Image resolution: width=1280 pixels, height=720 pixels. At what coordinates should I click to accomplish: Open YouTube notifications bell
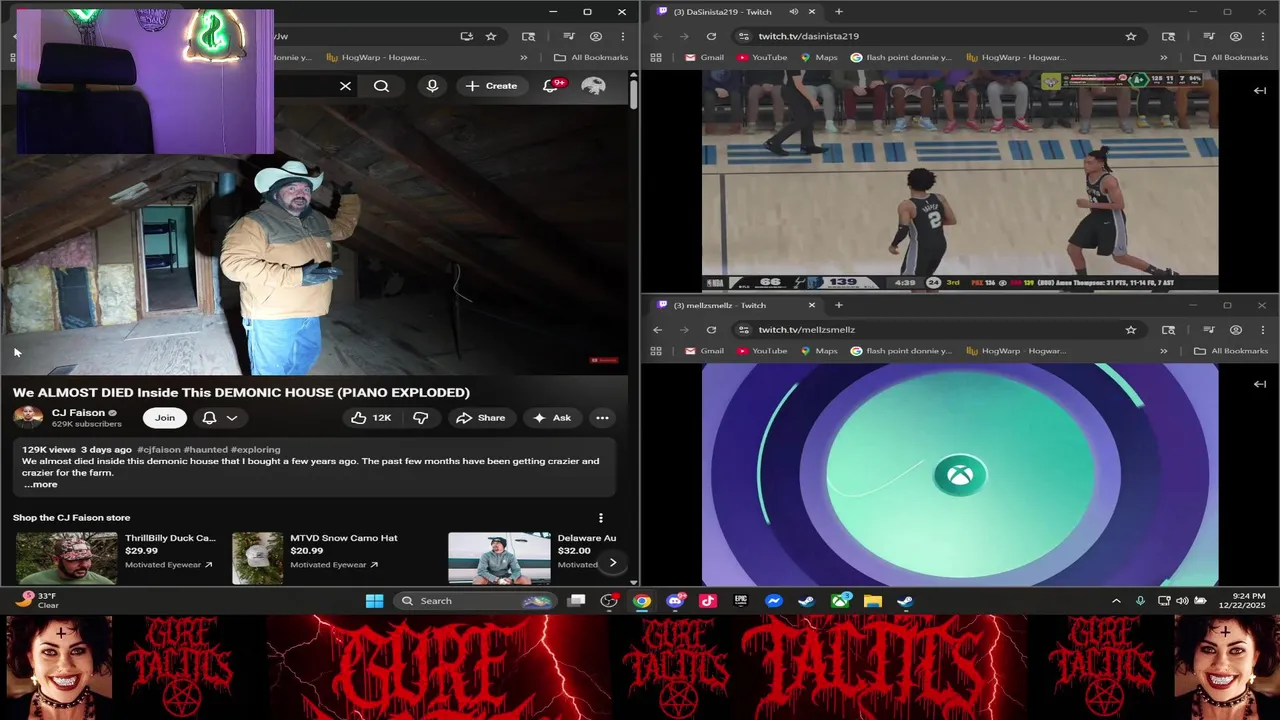(x=551, y=86)
